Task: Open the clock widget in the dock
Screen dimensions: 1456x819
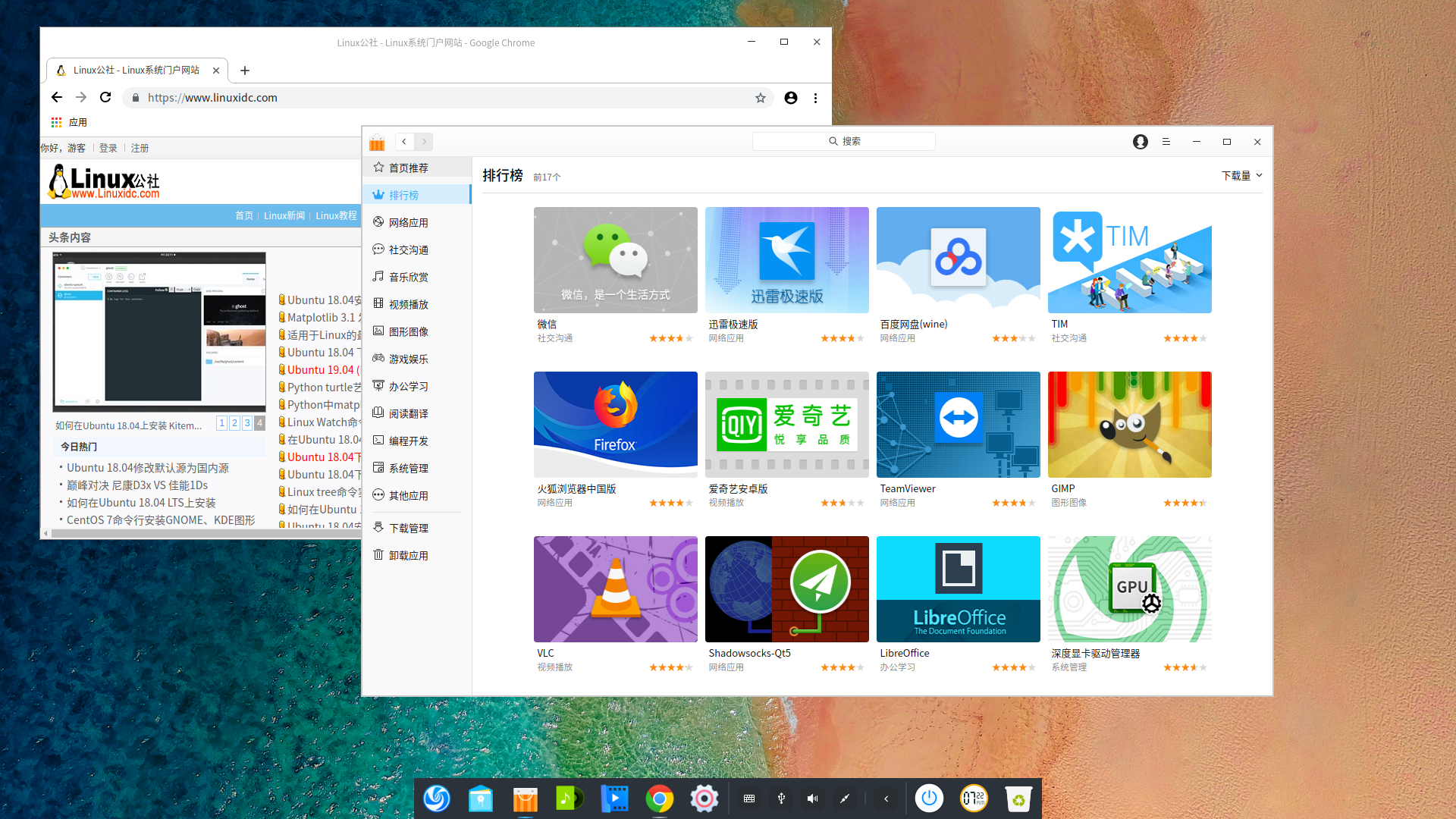Action: tap(974, 799)
